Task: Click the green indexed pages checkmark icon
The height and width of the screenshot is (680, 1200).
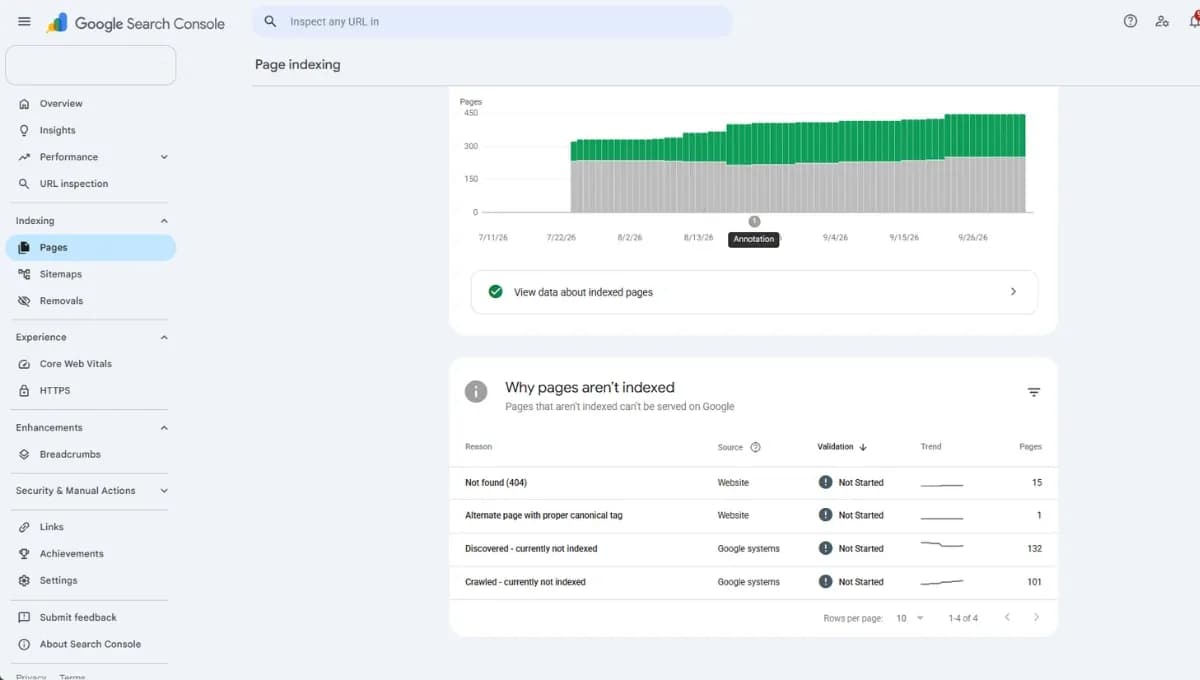Action: click(495, 292)
